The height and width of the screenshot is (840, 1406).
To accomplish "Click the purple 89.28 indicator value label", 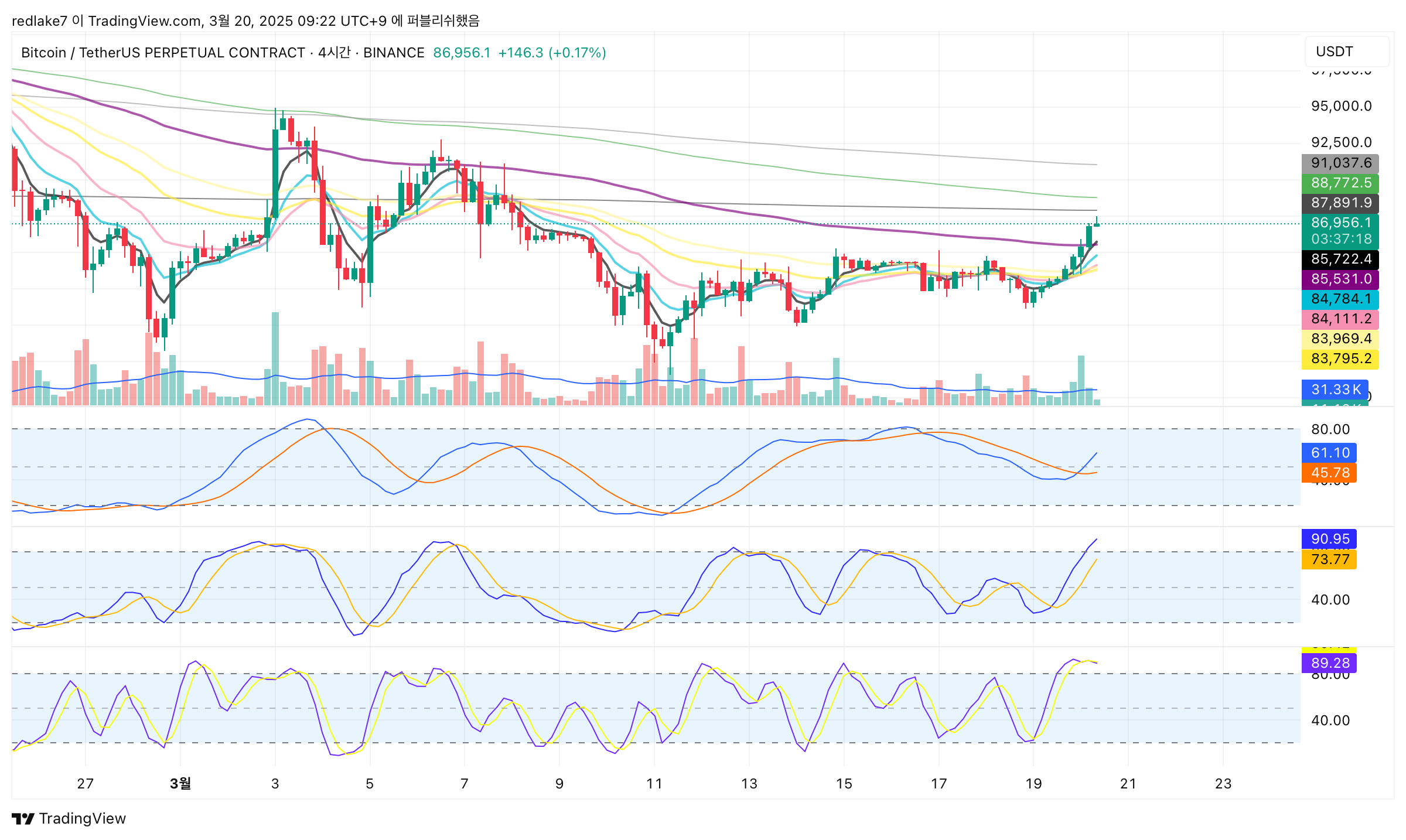I will 1329,663.
